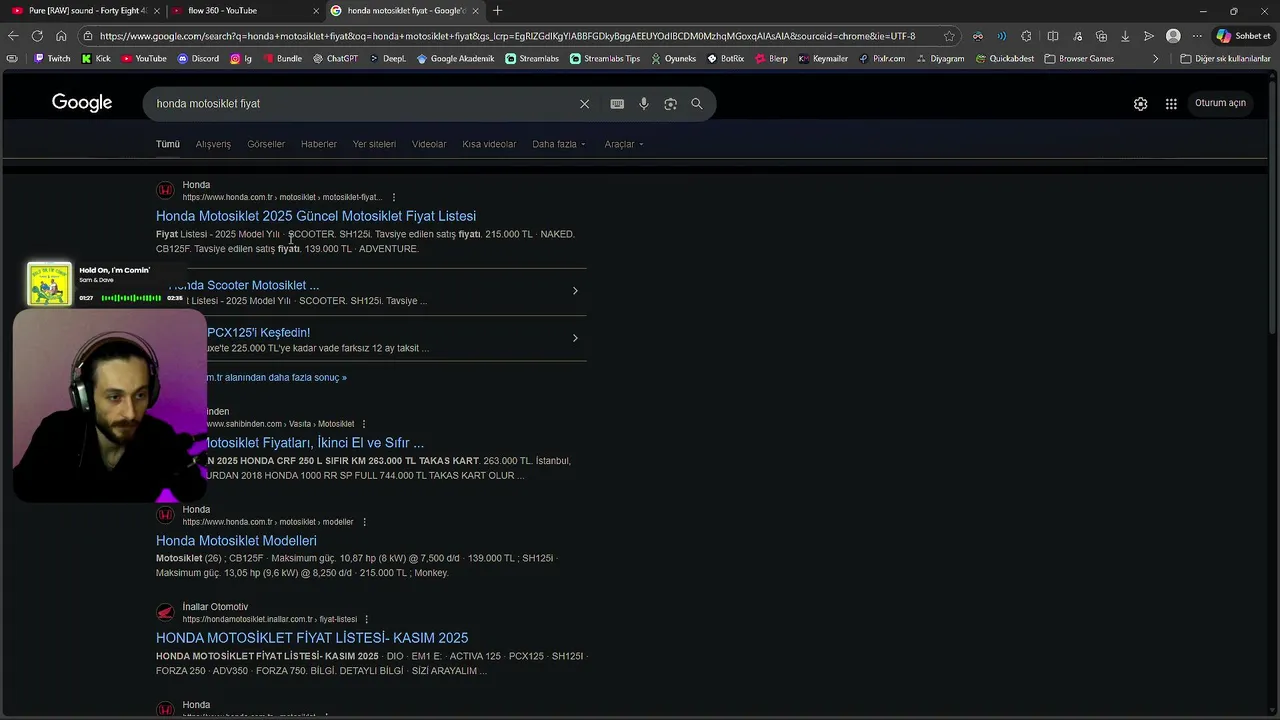Expand Honda Scooter Motosiklet sitelink arrow
Image resolution: width=1280 pixels, height=720 pixels.
tap(575, 291)
